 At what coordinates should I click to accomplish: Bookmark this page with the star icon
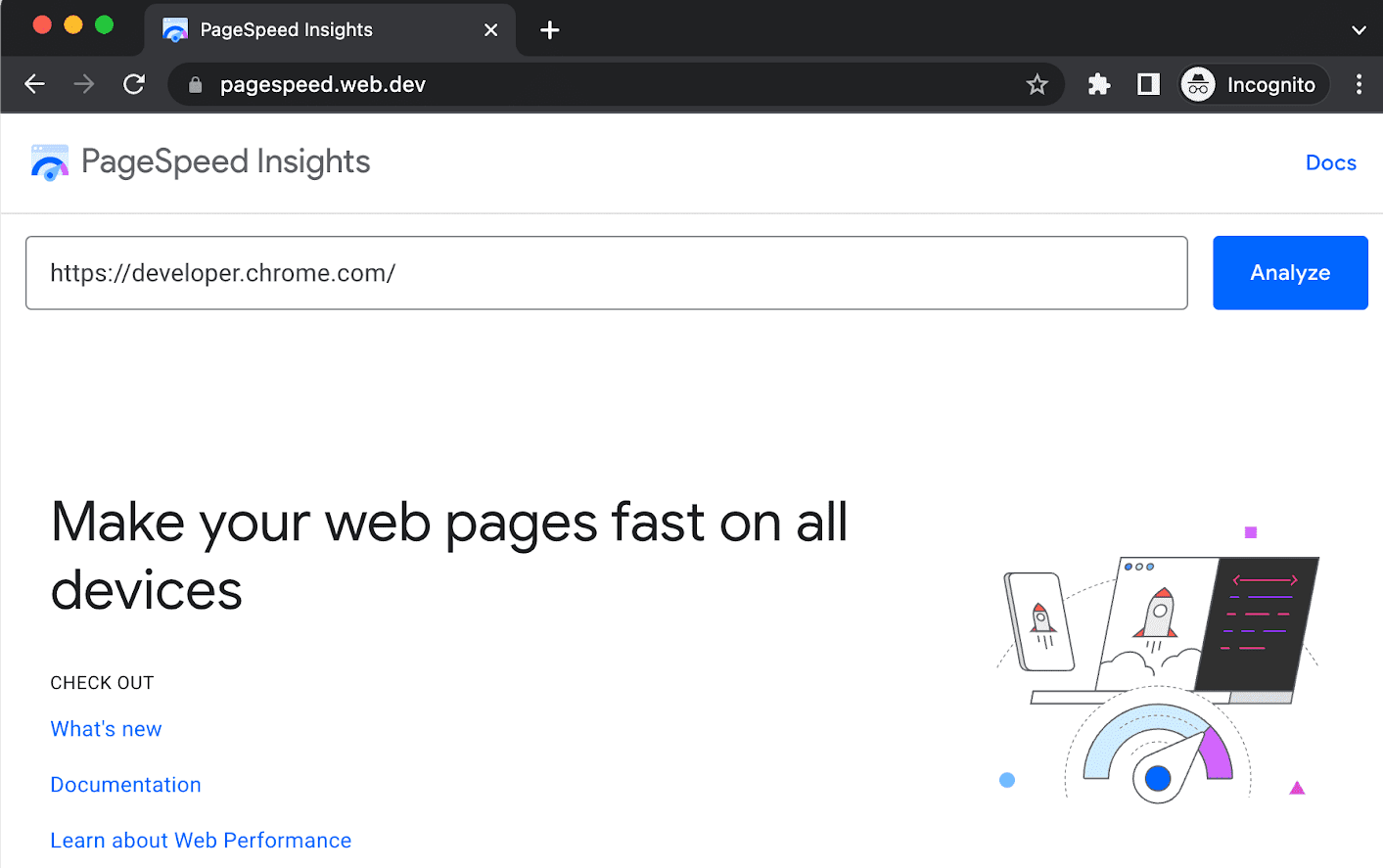pos(1037,85)
